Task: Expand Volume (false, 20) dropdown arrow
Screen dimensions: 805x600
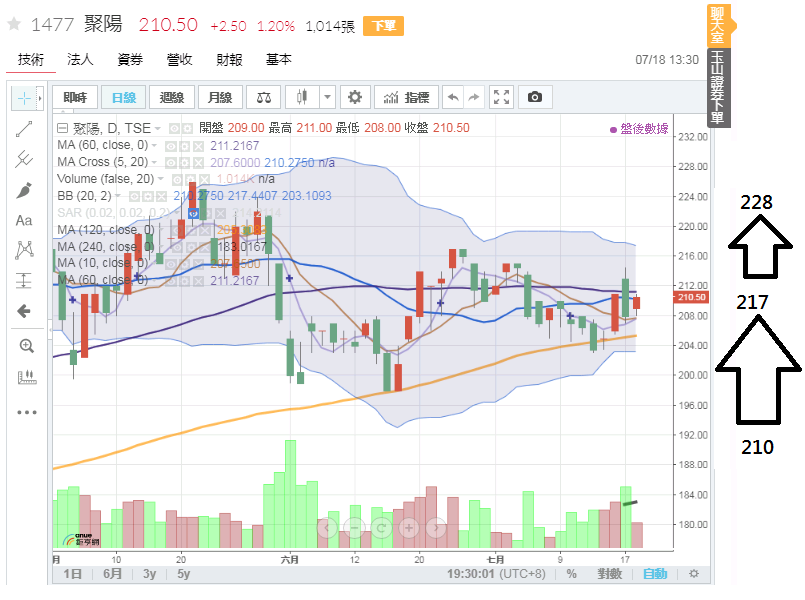Action: (x=161, y=179)
